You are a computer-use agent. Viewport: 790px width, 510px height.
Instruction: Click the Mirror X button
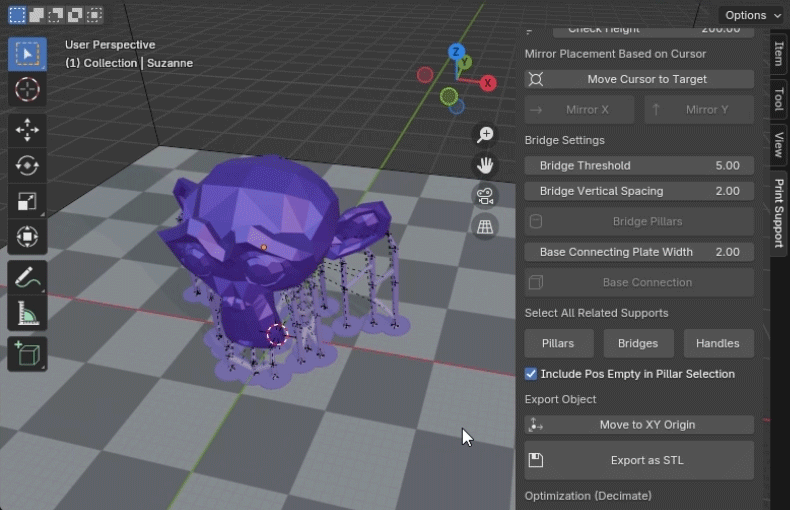[579, 110]
